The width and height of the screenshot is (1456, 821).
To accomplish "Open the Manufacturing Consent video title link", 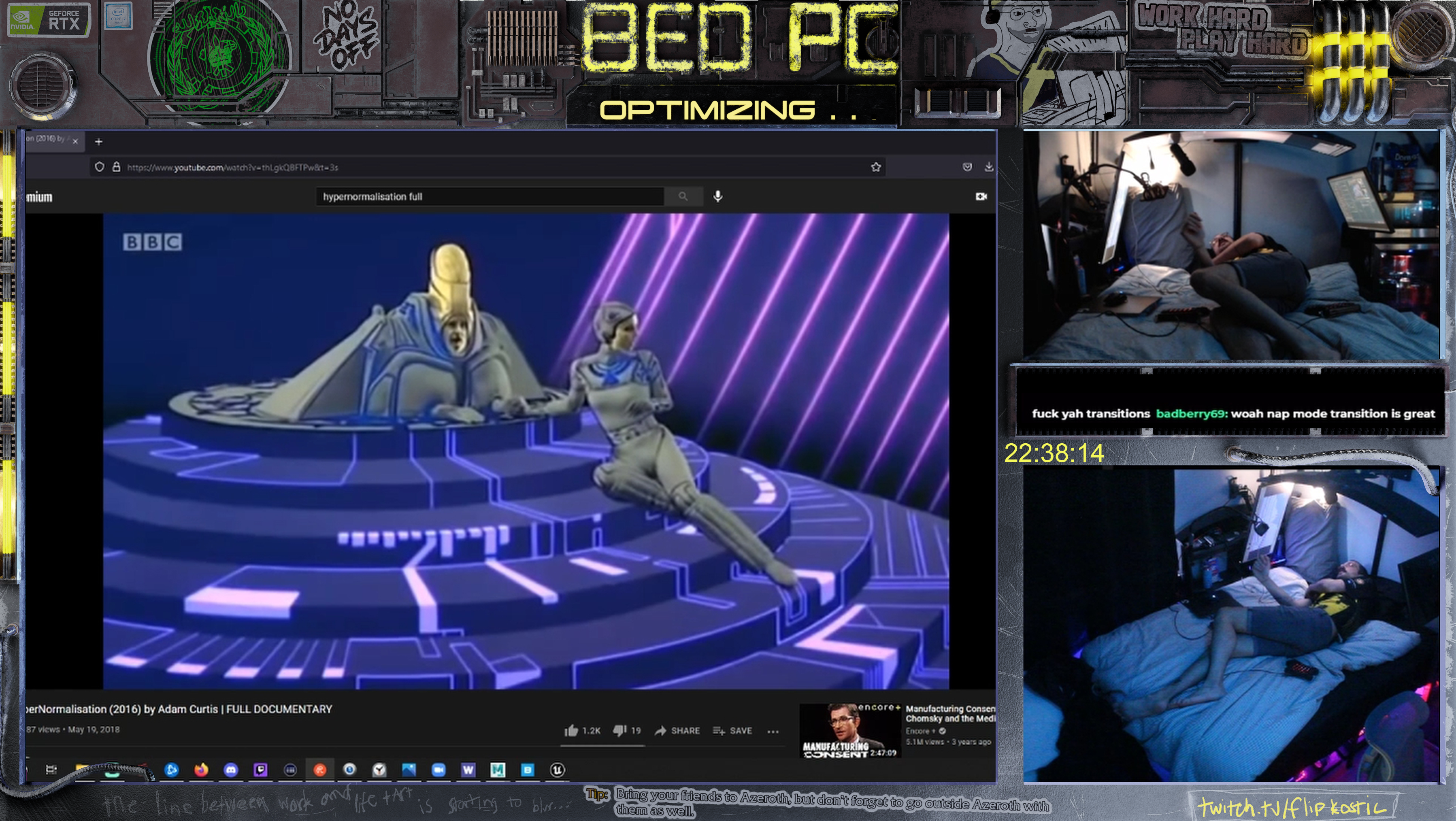I will 949,713.
